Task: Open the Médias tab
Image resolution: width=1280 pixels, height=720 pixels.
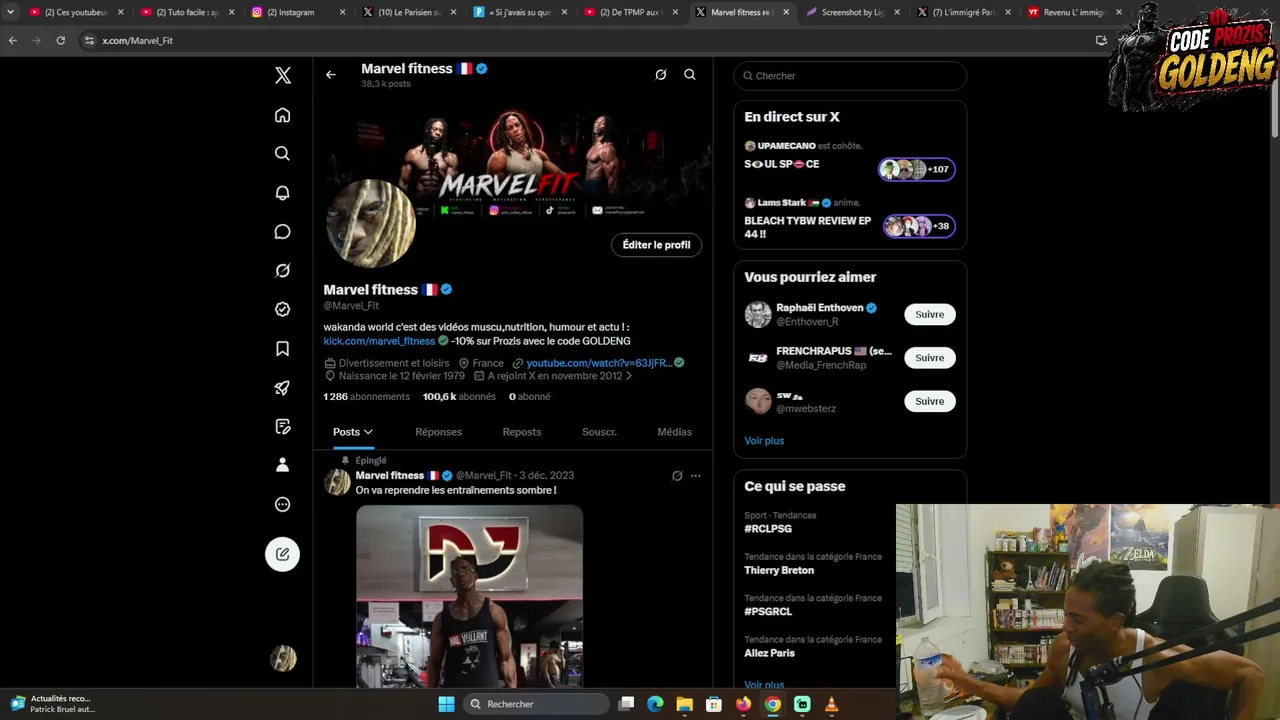Action: 675,432
